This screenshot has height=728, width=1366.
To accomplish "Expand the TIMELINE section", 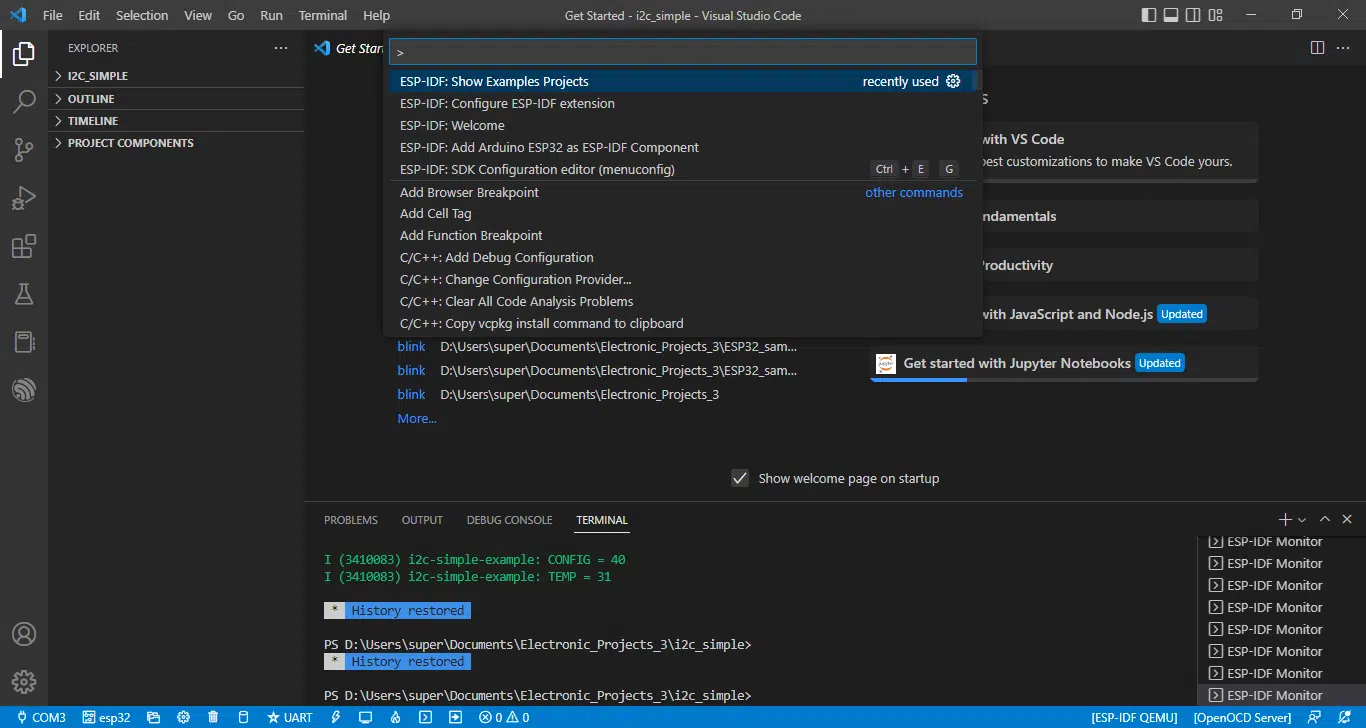I will pos(176,121).
